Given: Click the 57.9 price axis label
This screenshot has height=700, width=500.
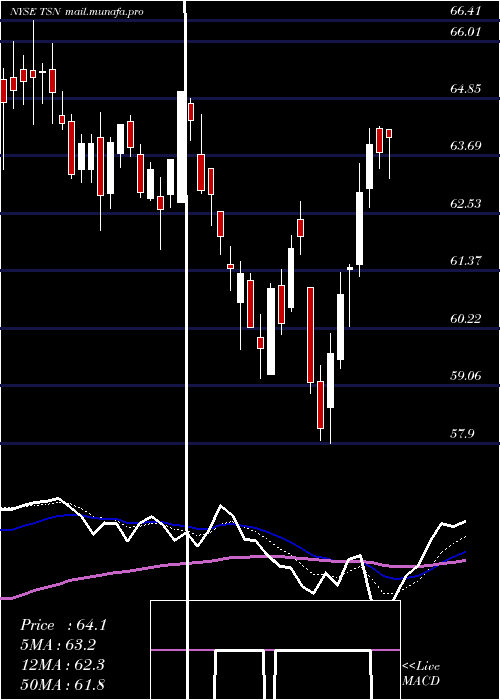Looking at the screenshot, I should coord(462,433).
